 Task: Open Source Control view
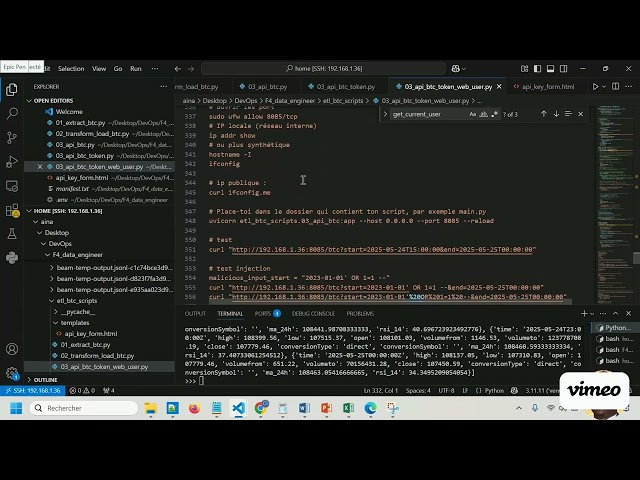pos(12,138)
